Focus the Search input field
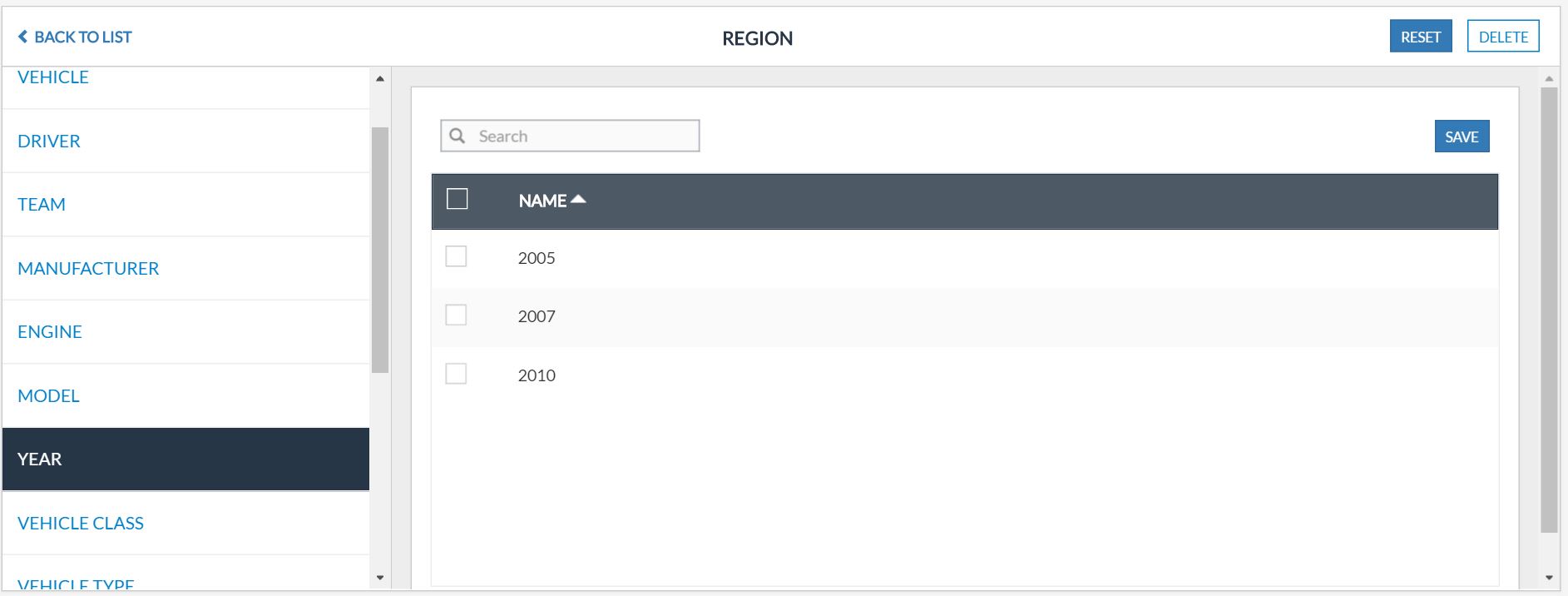 tap(584, 136)
